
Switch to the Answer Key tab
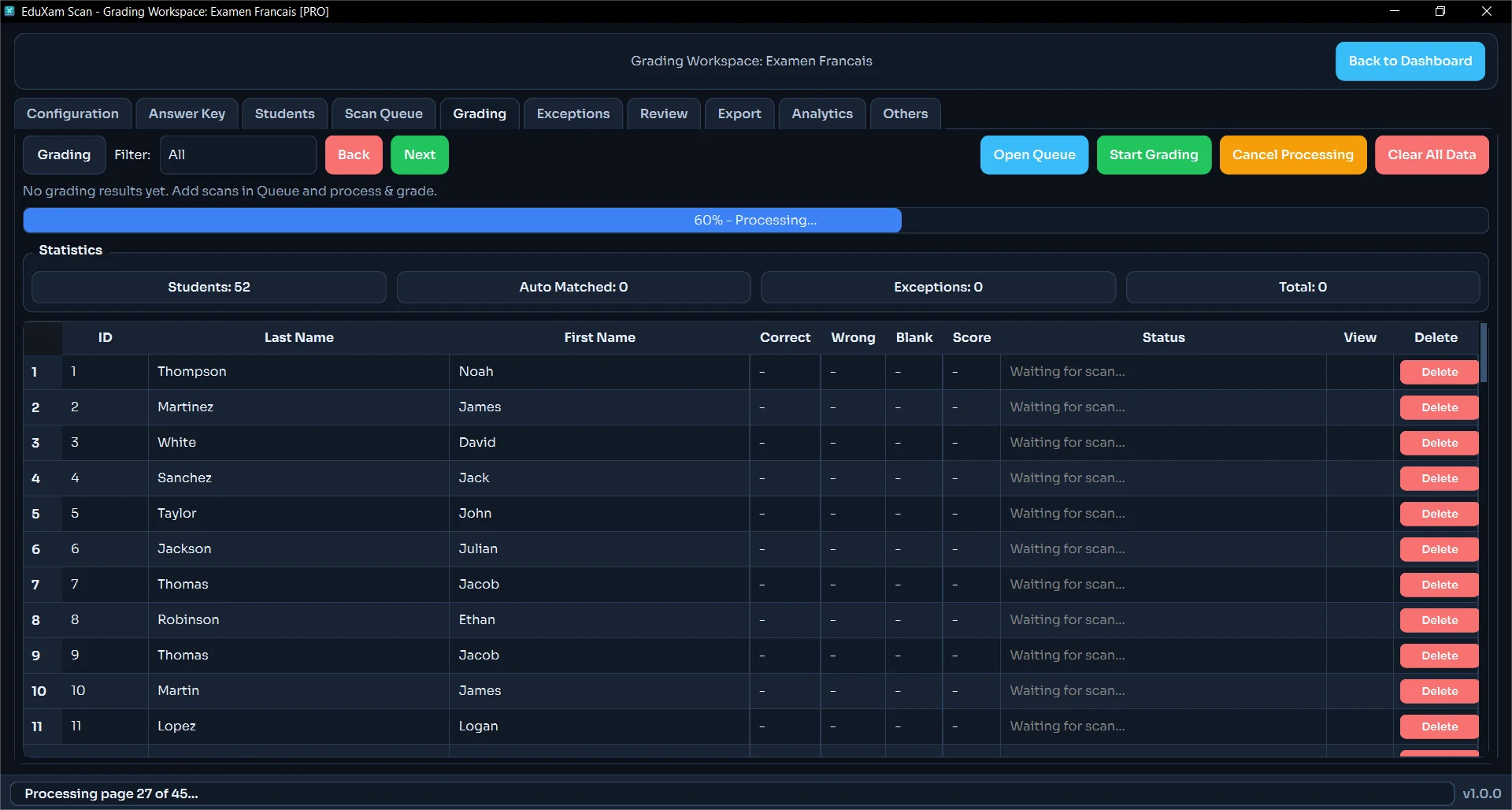(x=187, y=113)
